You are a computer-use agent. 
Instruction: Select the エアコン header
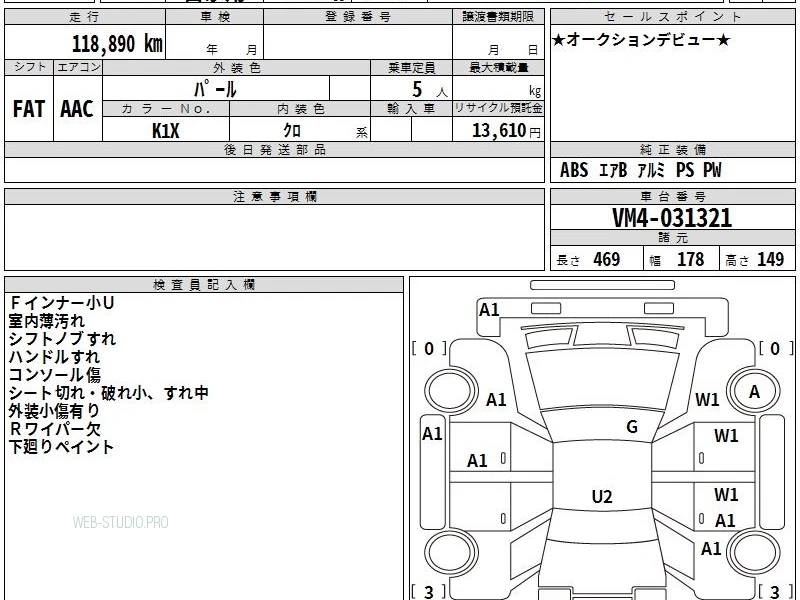pyautogui.click(x=78, y=67)
